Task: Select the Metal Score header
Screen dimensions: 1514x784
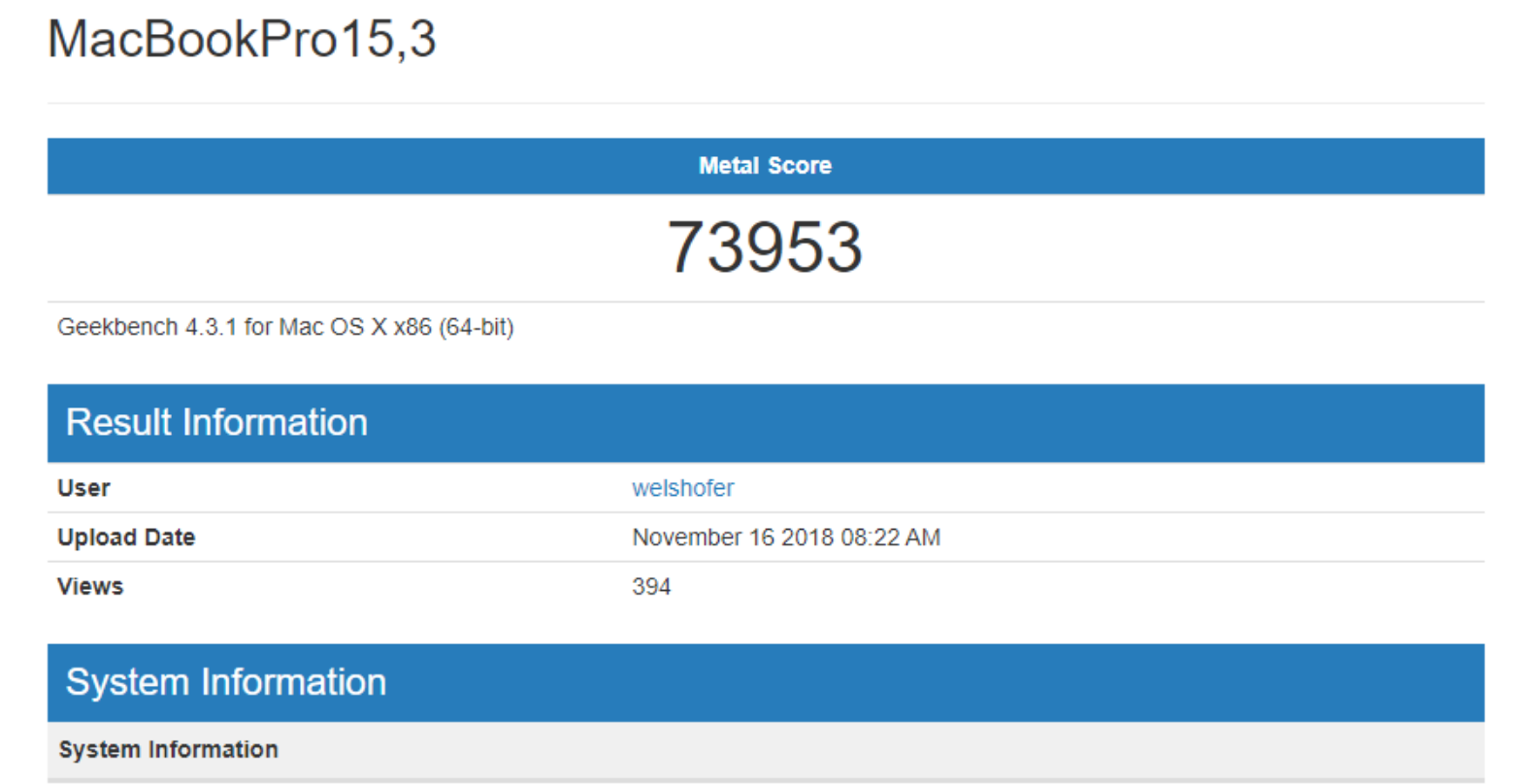Action: (765, 166)
